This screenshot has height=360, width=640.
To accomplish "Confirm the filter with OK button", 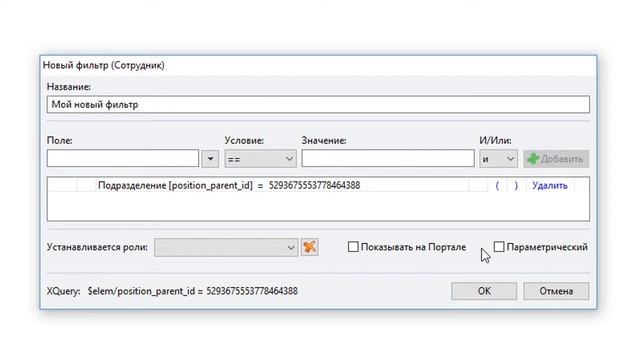I will (484, 291).
